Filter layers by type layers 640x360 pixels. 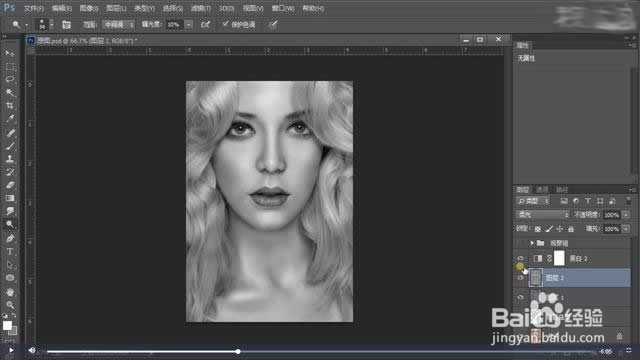click(588, 201)
